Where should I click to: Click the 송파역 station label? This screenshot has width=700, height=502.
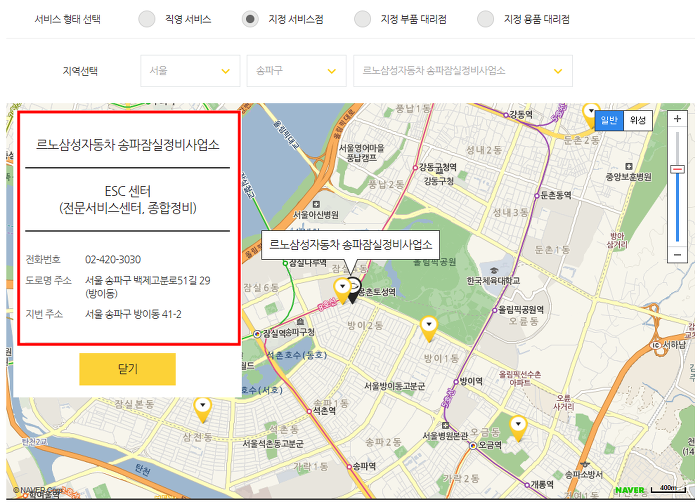click(364, 466)
